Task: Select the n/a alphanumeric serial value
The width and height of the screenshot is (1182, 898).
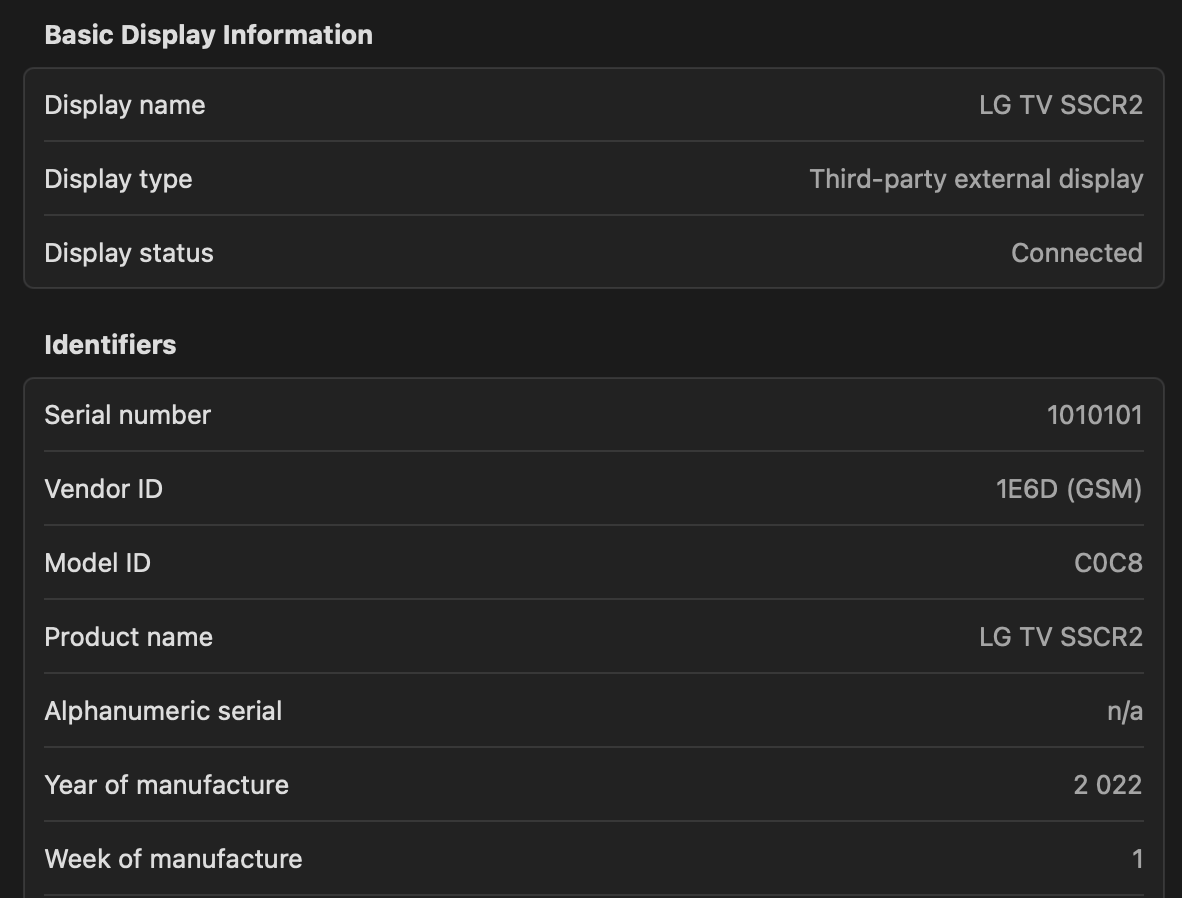Action: point(1124,711)
